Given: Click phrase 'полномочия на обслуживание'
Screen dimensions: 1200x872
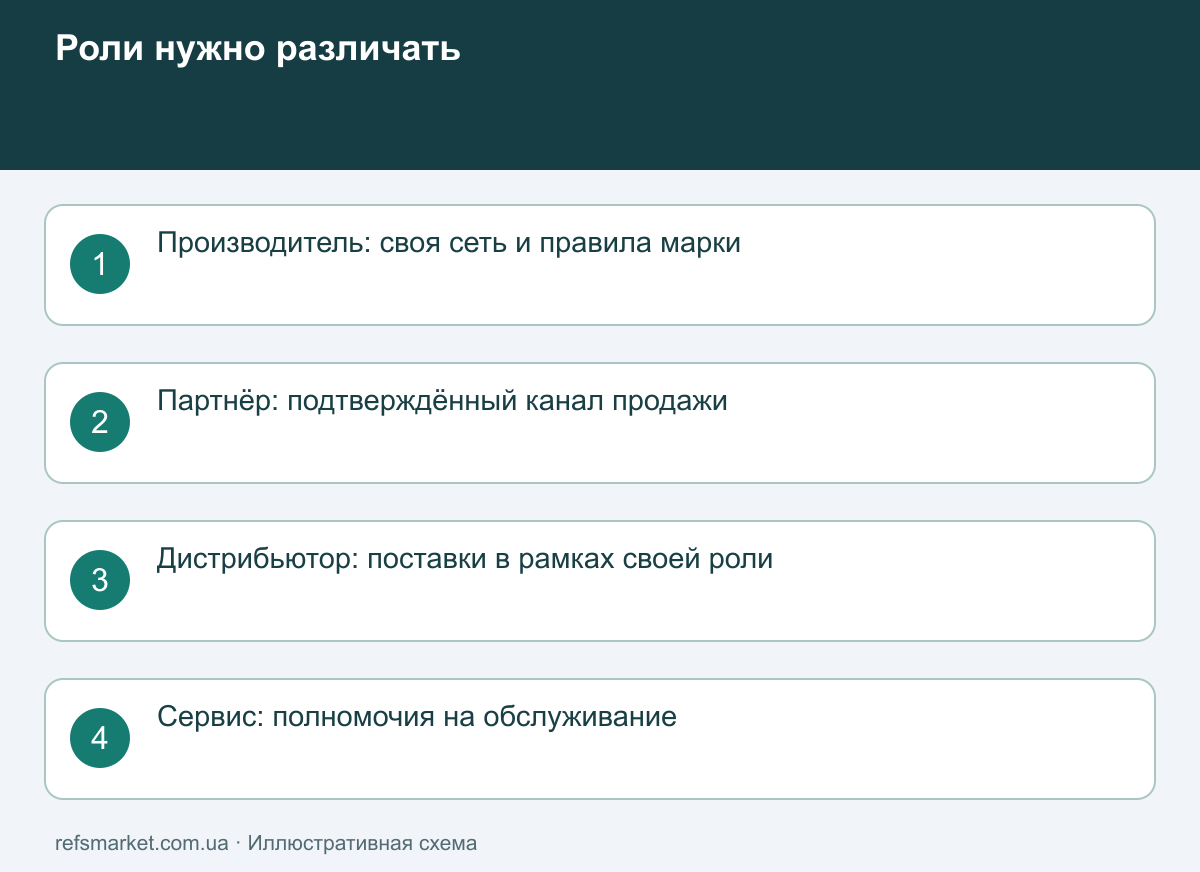Looking at the screenshot, I should (x=475, y=717).
